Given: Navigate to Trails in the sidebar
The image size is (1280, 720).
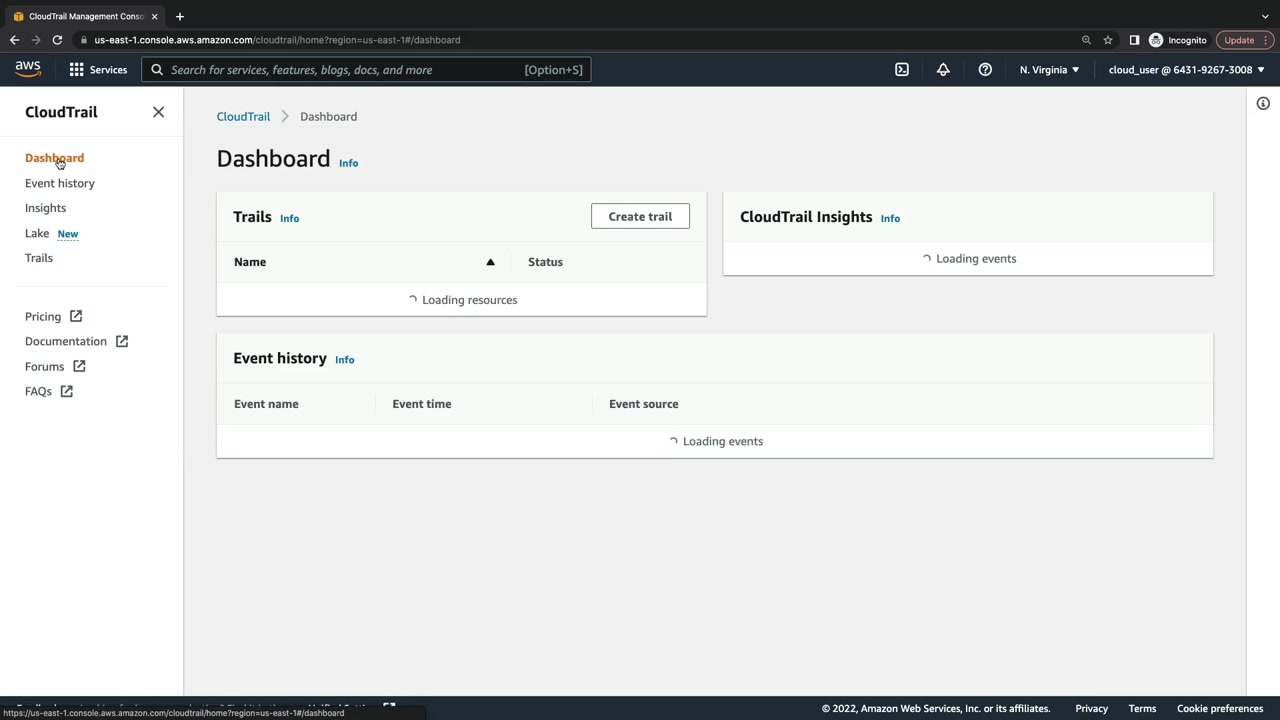Looking at the screenshot, I should [39, 258].
